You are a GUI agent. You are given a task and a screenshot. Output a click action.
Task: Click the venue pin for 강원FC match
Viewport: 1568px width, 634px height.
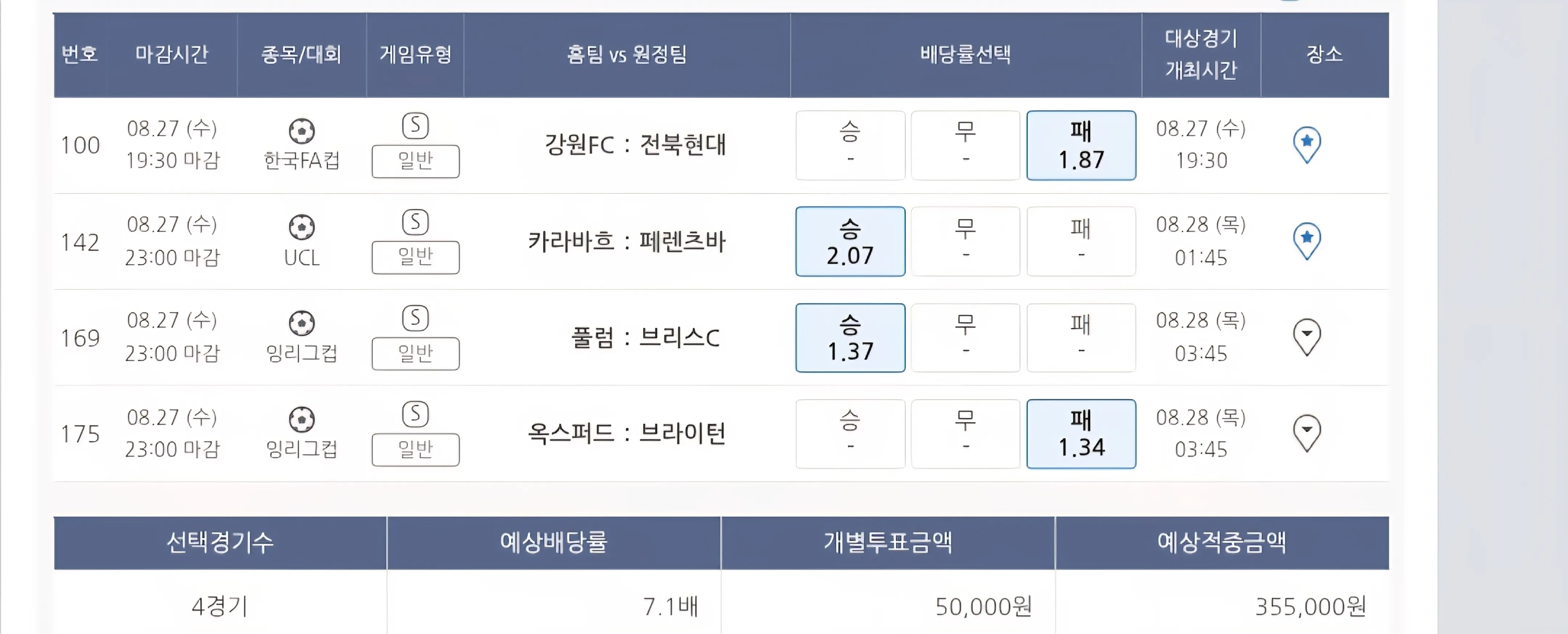tap(1306, 144)
